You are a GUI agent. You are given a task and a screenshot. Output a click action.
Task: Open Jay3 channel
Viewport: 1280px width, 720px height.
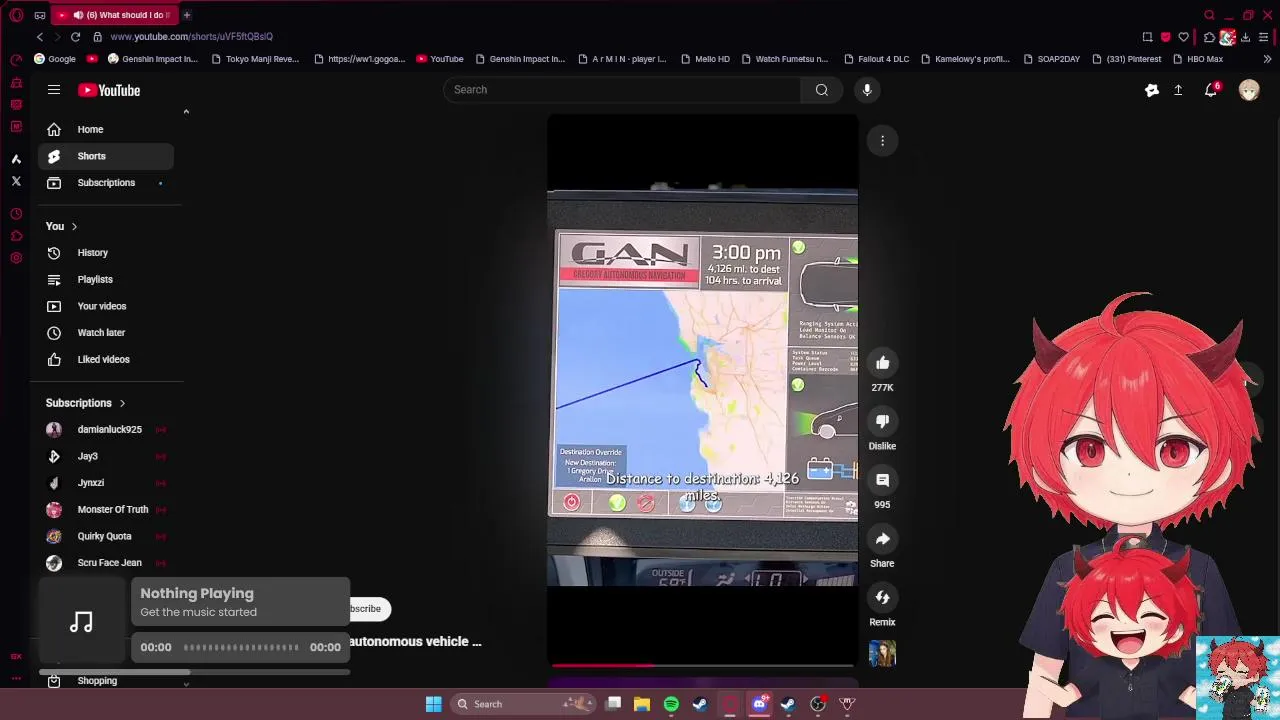106,456
